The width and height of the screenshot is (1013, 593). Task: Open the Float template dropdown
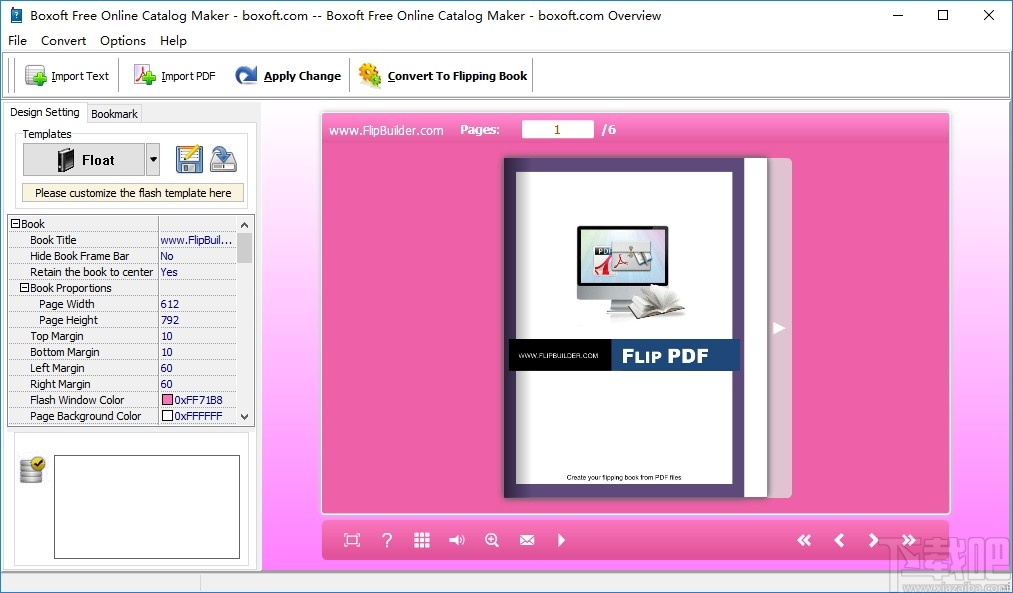click(153, 159)
